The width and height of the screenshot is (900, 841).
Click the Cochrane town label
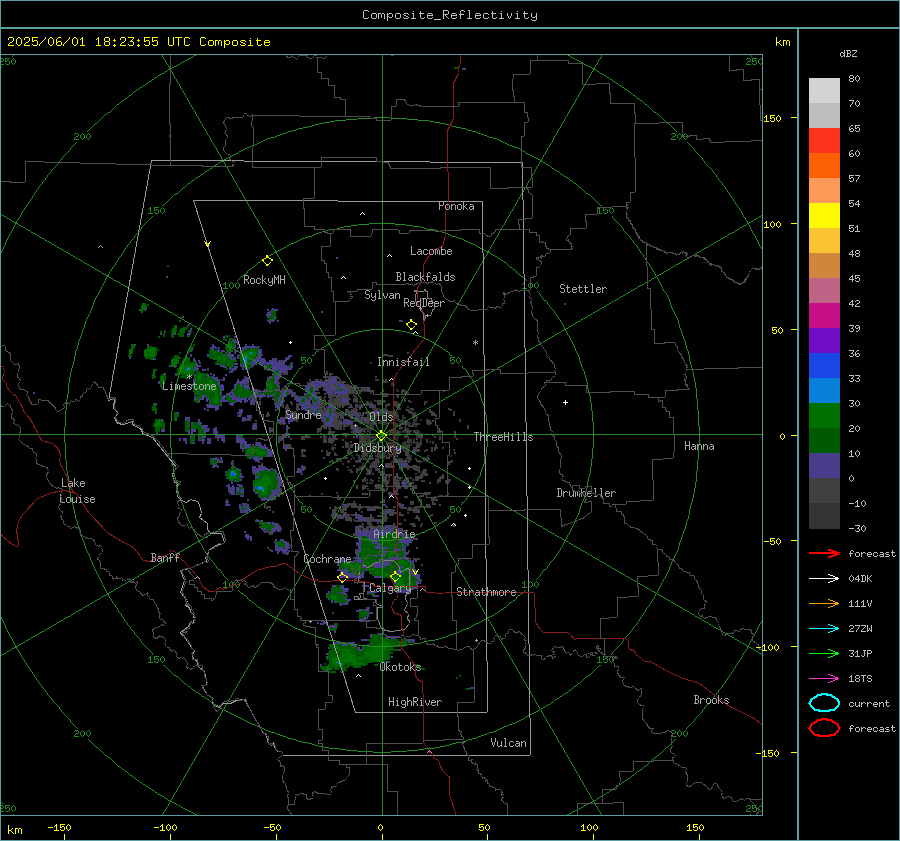point(327,559)
